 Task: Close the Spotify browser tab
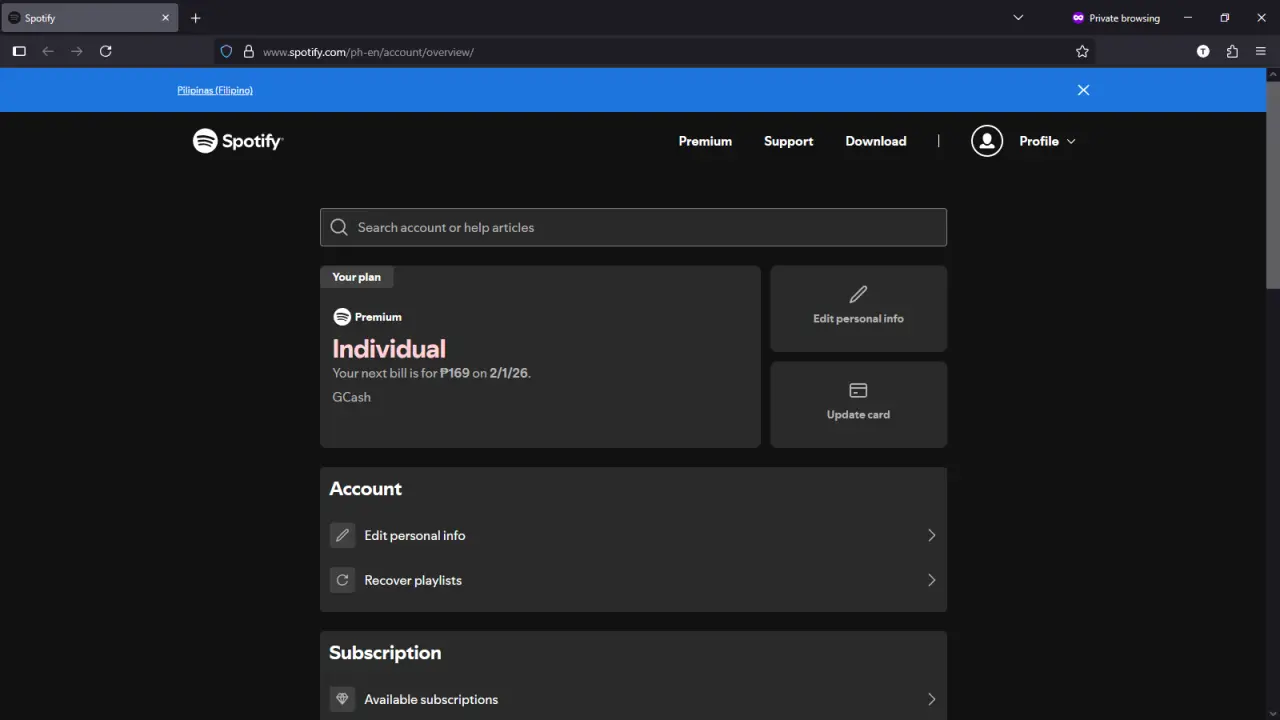(165, 18)
